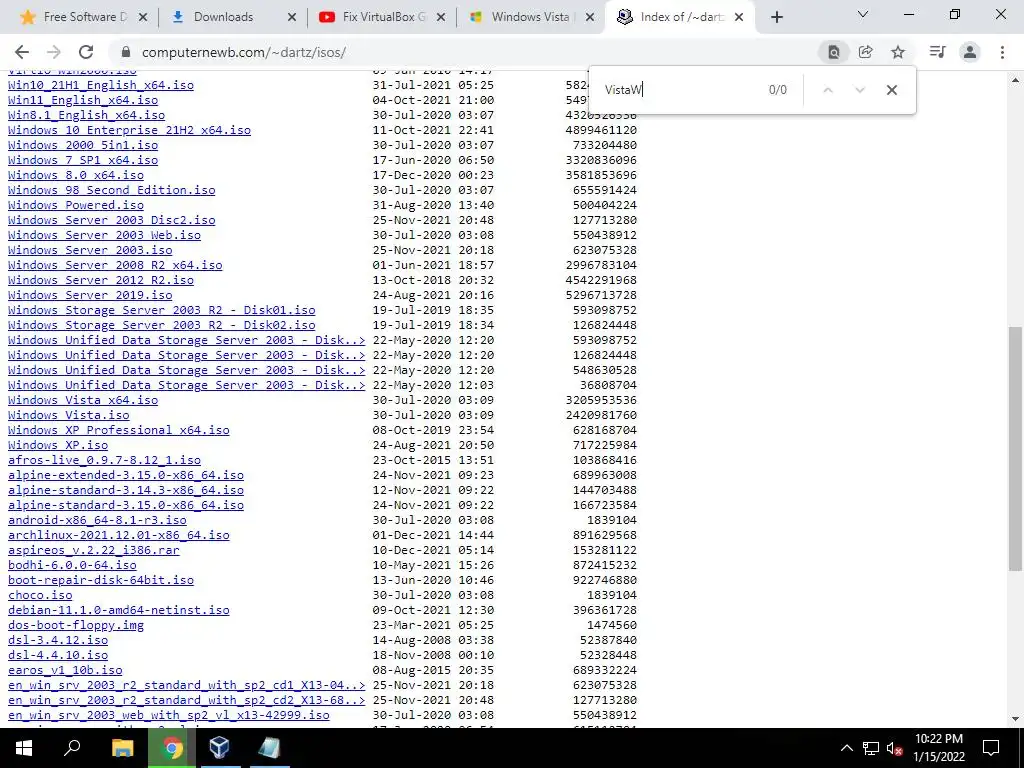Click the scrollbar down arrow
Screen dimensions: 1024x768
click(x=1015, y=718)
